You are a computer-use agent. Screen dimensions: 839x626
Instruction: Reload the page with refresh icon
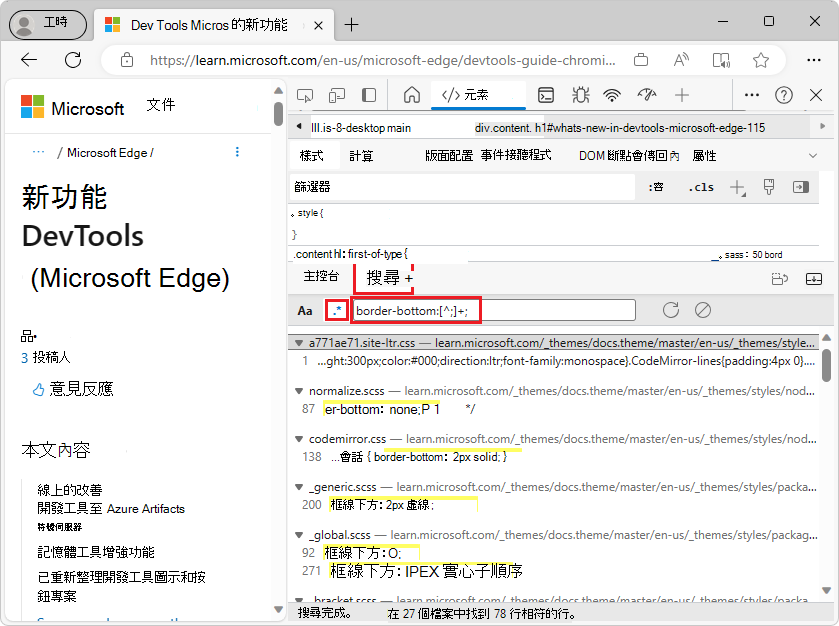tap(73, 60)
